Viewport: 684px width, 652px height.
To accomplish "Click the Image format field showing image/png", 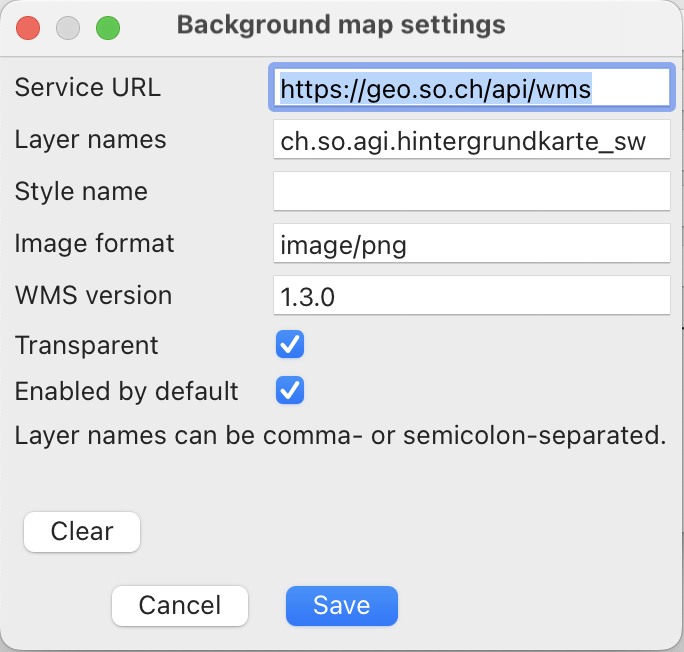I will click(470, 244).
